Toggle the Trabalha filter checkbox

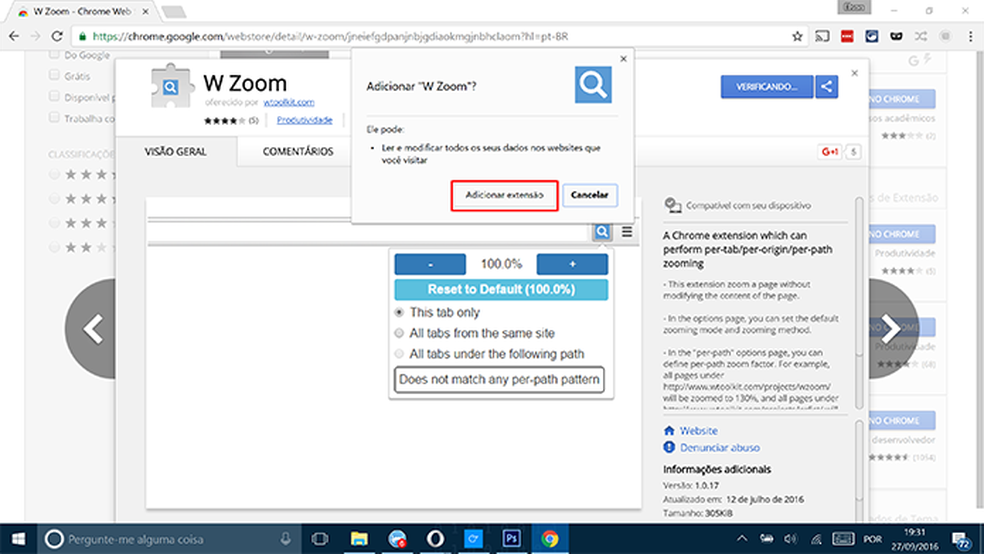(54, 117)
